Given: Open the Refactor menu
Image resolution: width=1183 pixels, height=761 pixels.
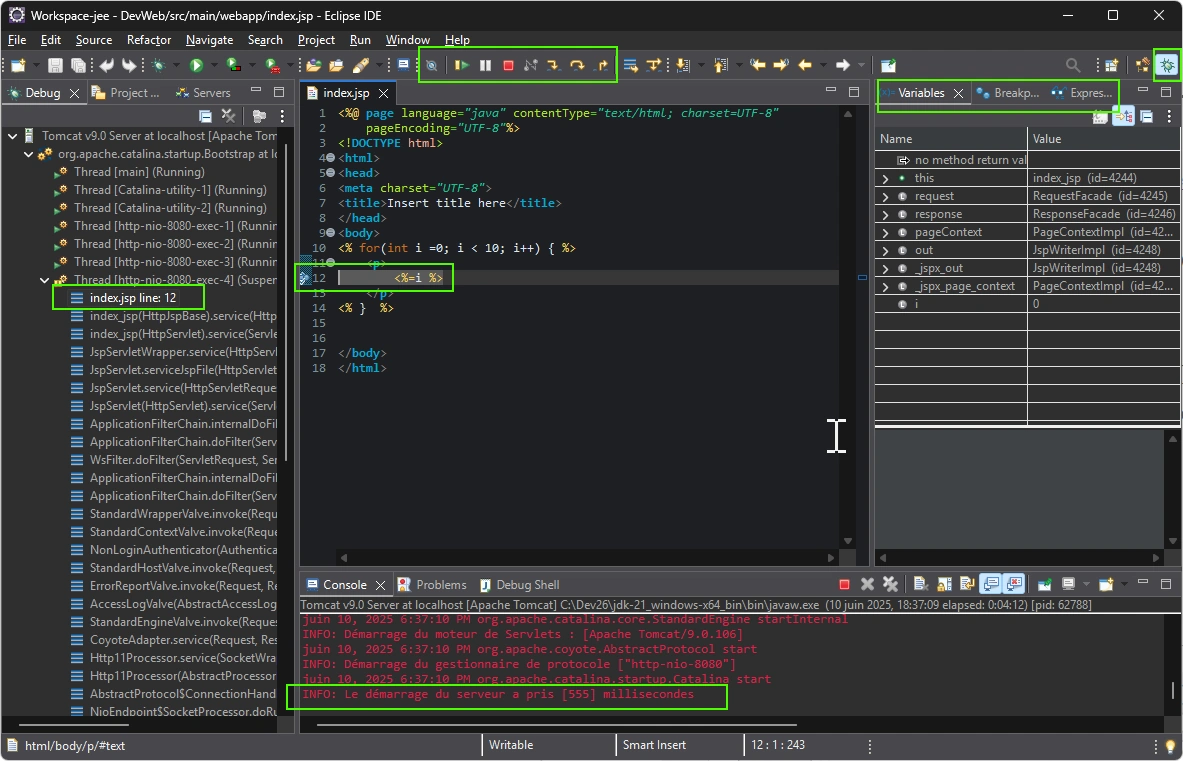Looking at the screenshot, I should pos(149,40).
